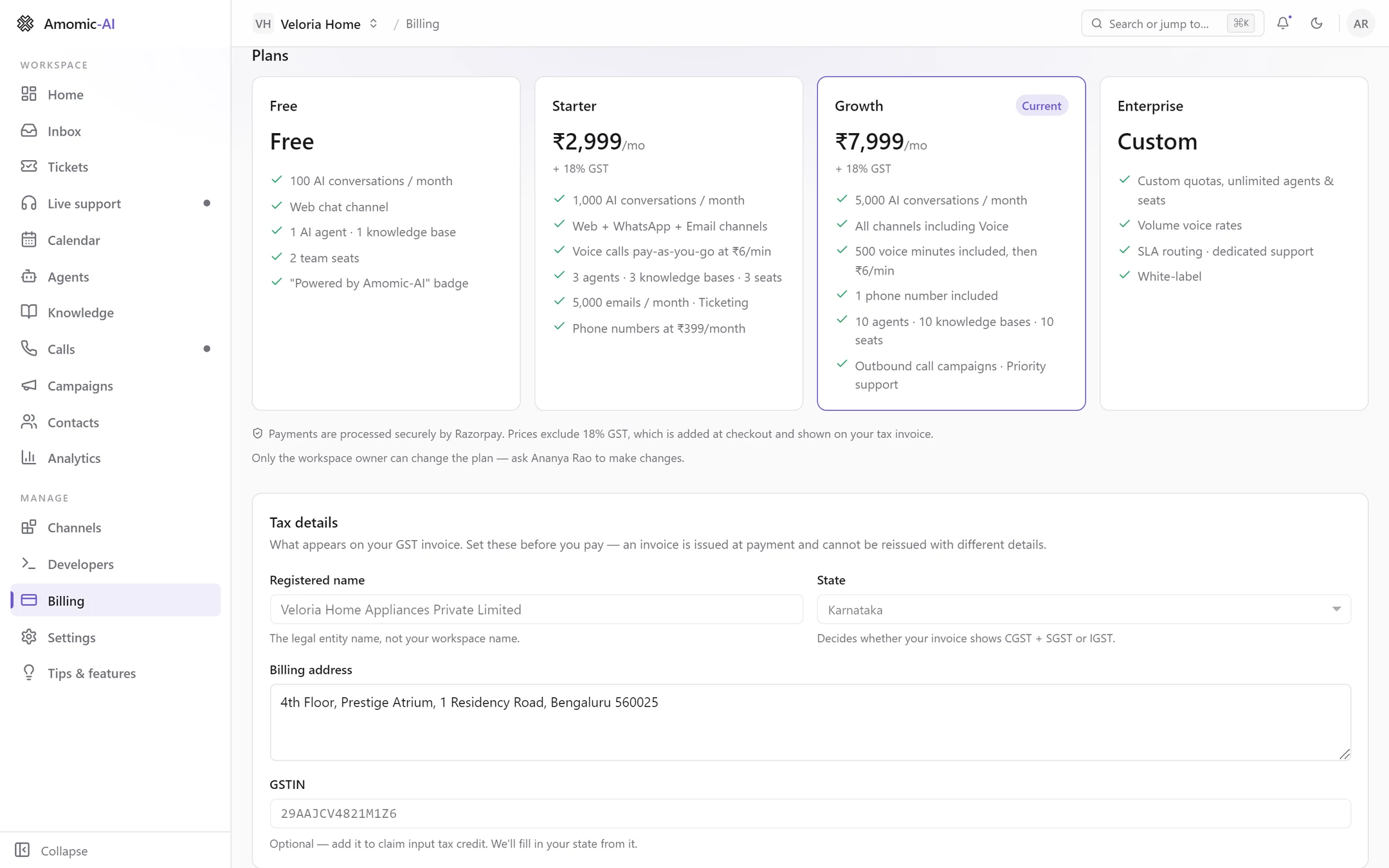Viewport: 1389px width, 868px height.
Task: Click the Enterprise Custom heading
Action: 1157,141
